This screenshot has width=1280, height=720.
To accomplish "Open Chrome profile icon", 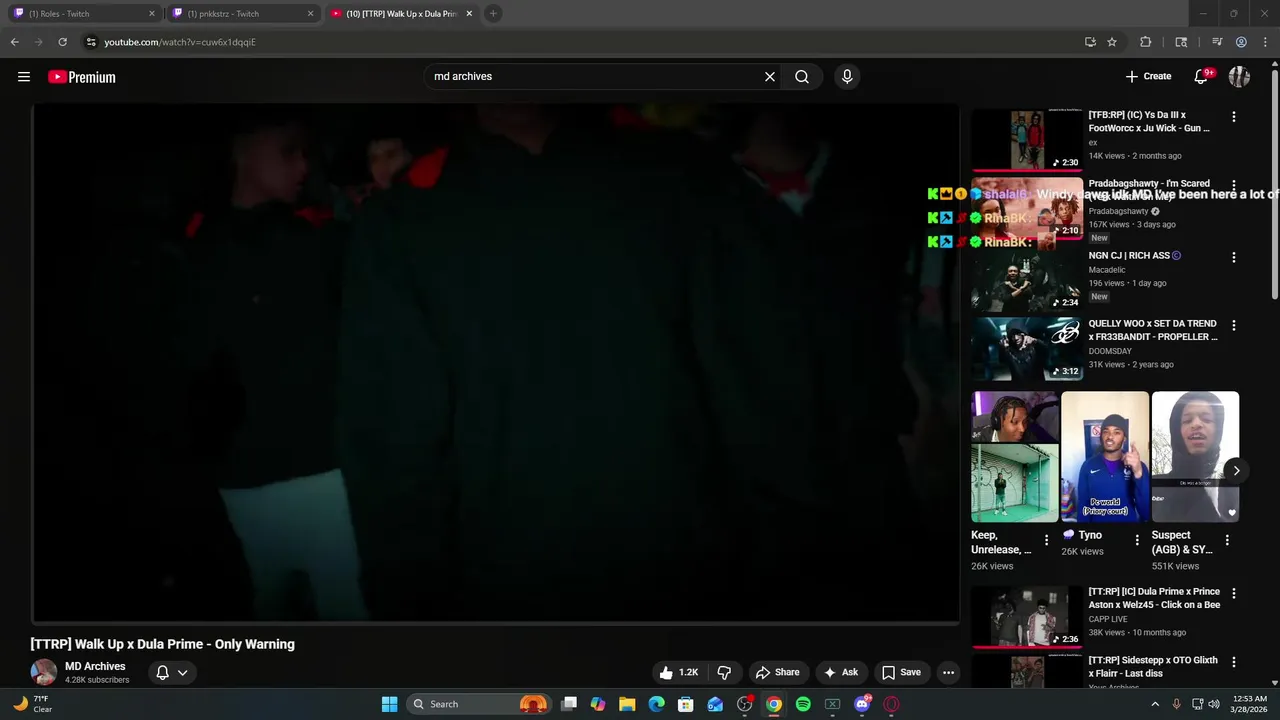I will tap(1241, 42).
